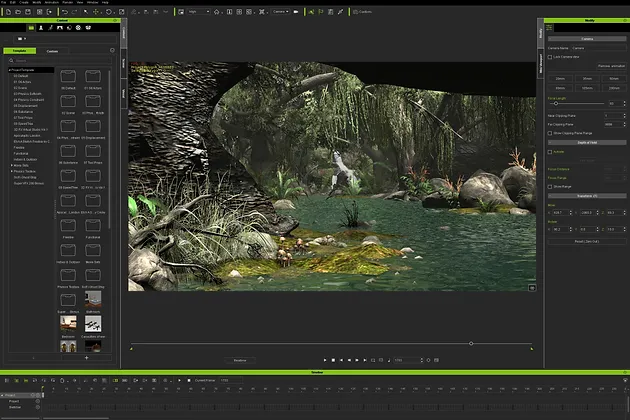
Task: Open the Media wheel icon in Content panel
Action: coord(78,28)
